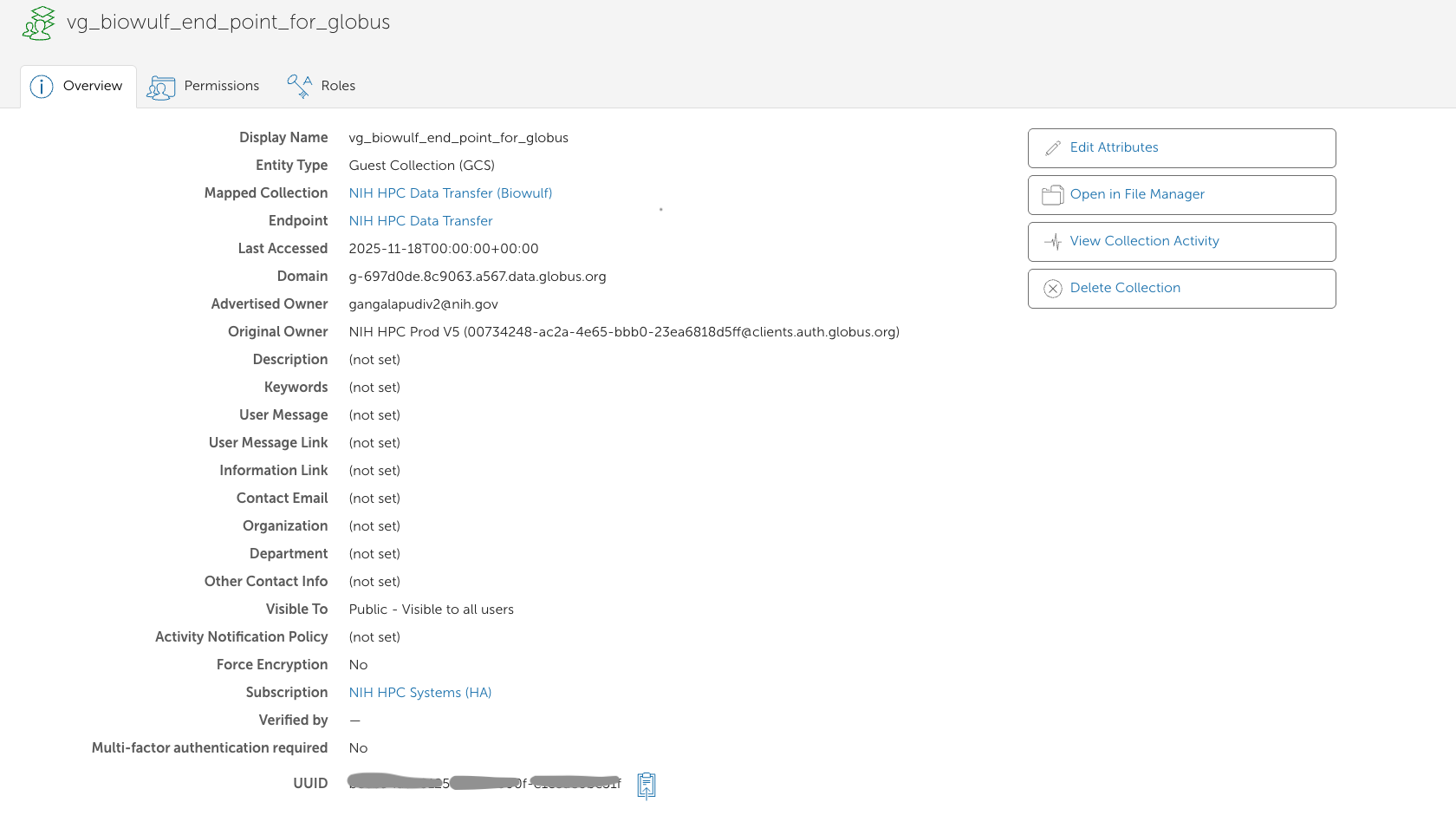Click the pencil icon in Edit Attributes
The height and width of the screenshot is (815, 1456).
[x=1053, y=148]
